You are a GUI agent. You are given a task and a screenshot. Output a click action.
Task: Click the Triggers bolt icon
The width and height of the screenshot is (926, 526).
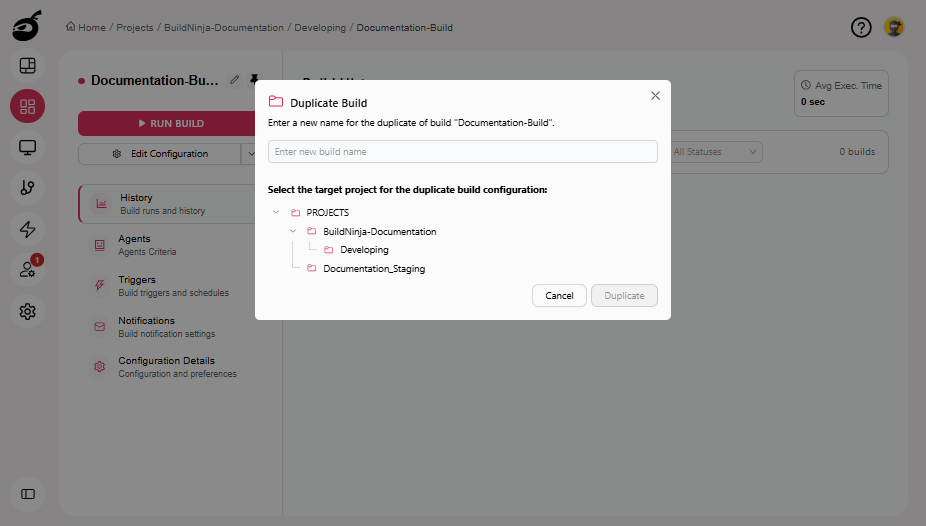pyautogui.click(x=100, y=286)
